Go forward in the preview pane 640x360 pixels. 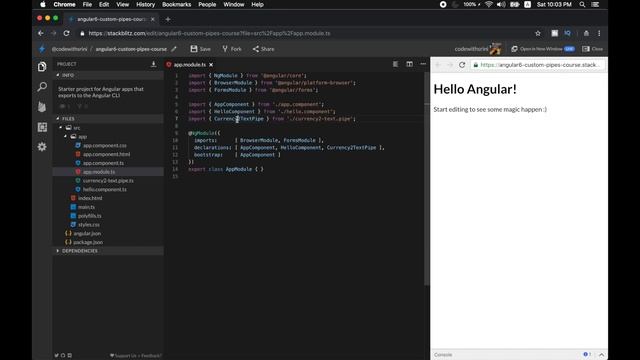point(450,65)
